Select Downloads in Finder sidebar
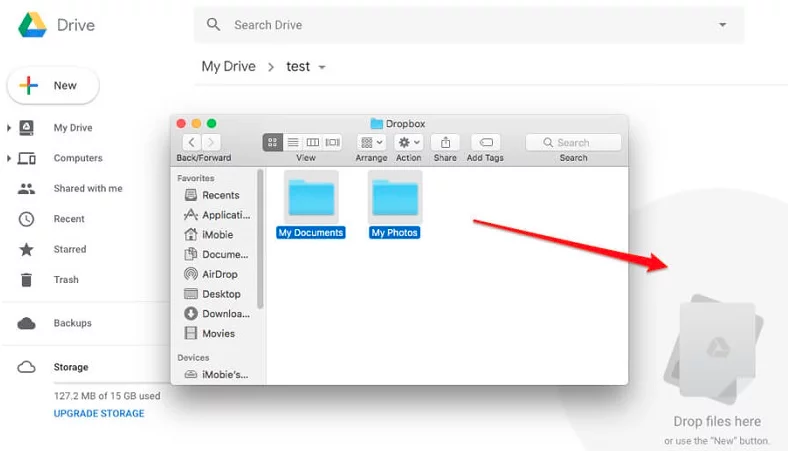The height and width of the screenshot is (451, 788). pos(217,314)
